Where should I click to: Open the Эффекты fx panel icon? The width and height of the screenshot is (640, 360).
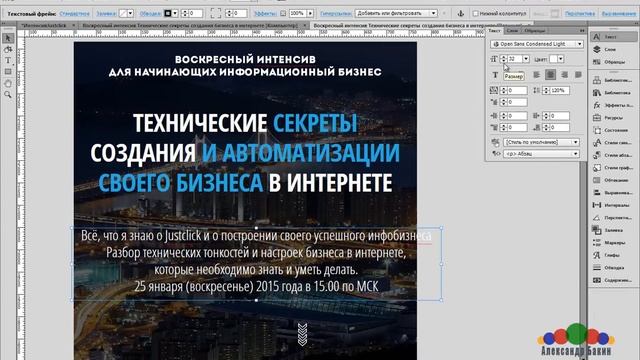(597, 105)
